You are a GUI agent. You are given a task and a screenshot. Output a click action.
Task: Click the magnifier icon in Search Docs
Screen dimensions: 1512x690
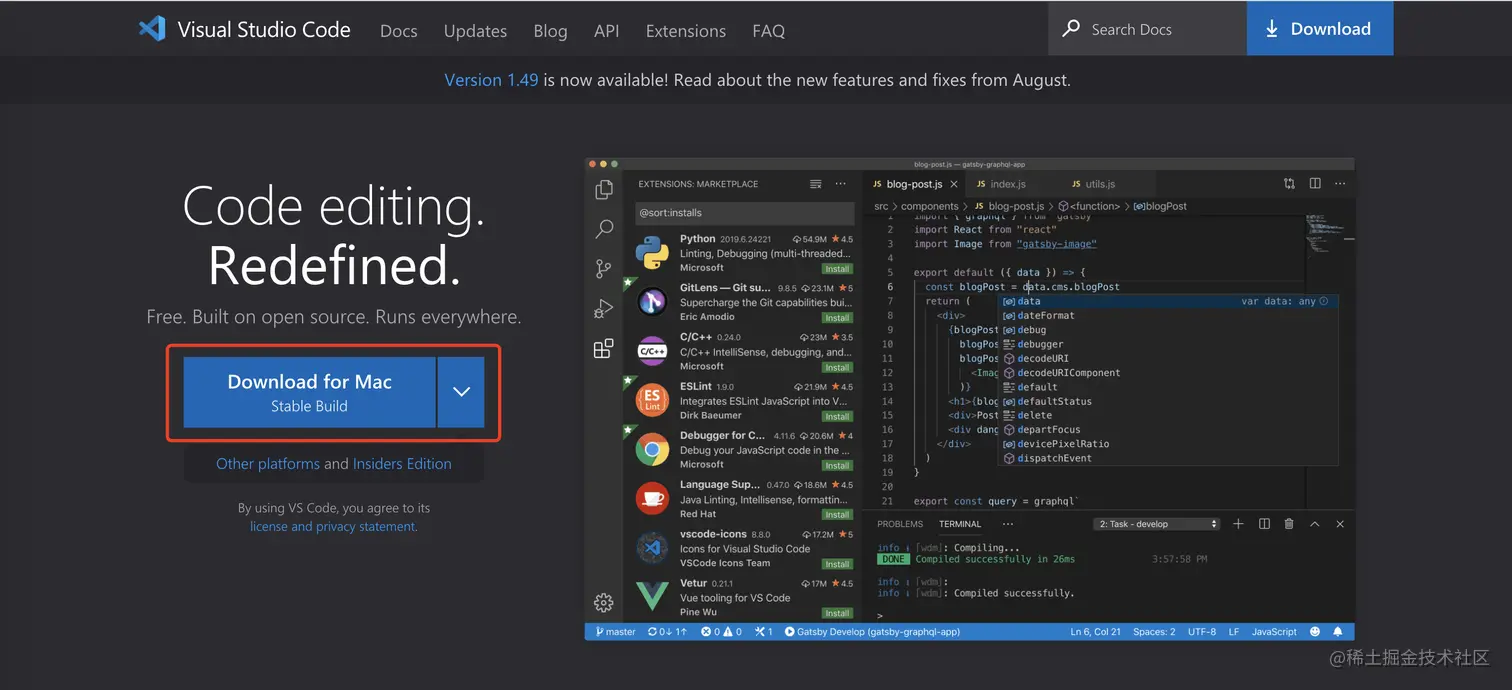tap(1071, 28)
